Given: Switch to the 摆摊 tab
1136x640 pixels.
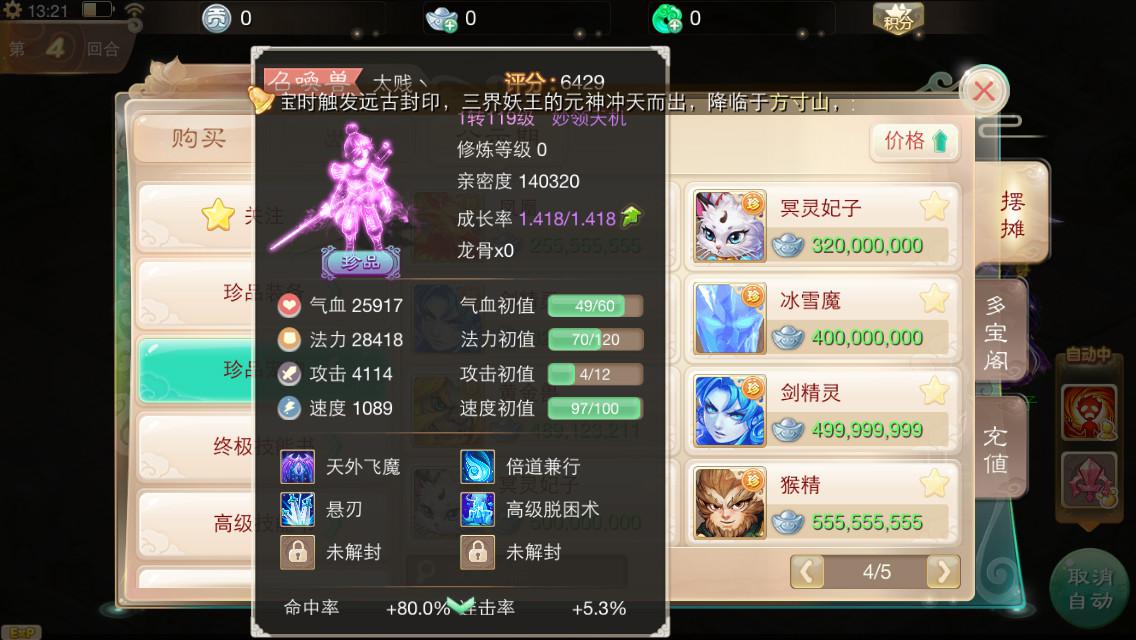Looking at the screenshot, I should (1012, 215).
